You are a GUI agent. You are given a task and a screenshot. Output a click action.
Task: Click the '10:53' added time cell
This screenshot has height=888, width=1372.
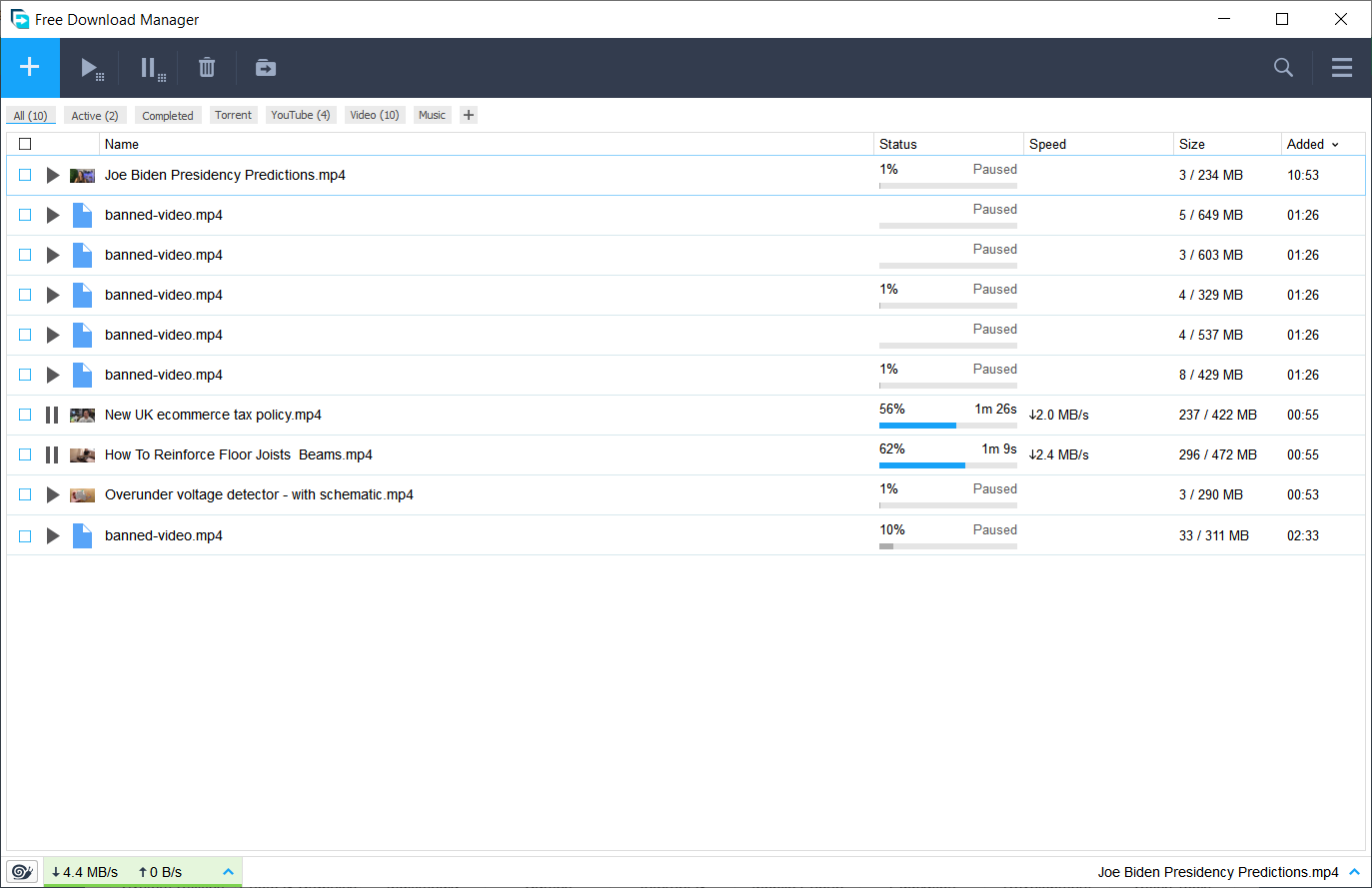(x=1303, y=175)
